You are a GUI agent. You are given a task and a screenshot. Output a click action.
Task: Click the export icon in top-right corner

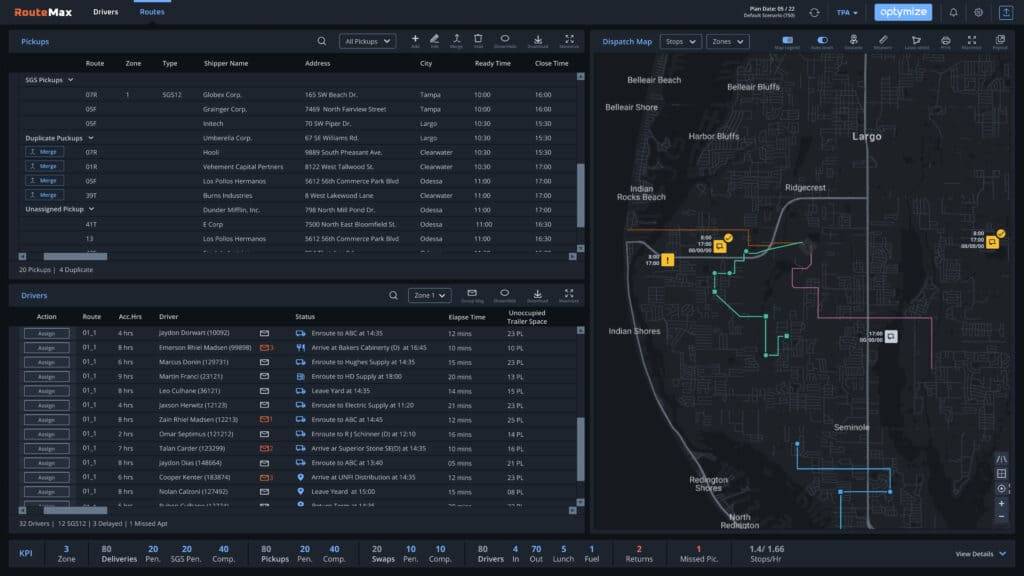click(x=1006, y=12)
